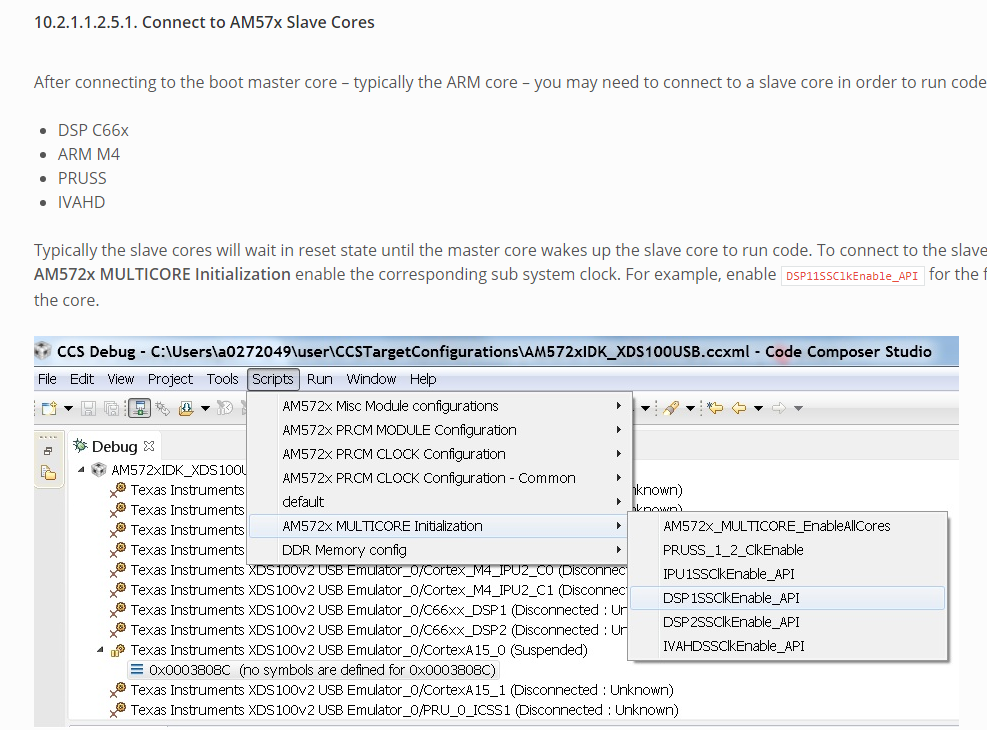Image resolution: width=987 pixels, height=730 pixels.
Task: Open the New icon's dropdown arrow
Action: tap(68, 408)
